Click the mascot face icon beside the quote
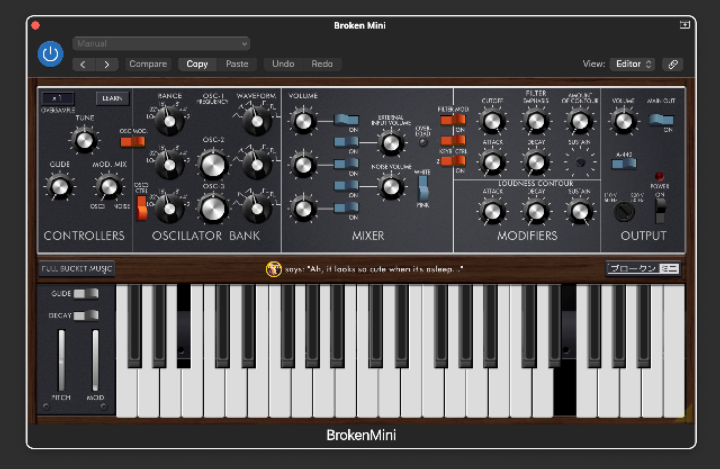720x469 pixels. click(x=274, y=269)
